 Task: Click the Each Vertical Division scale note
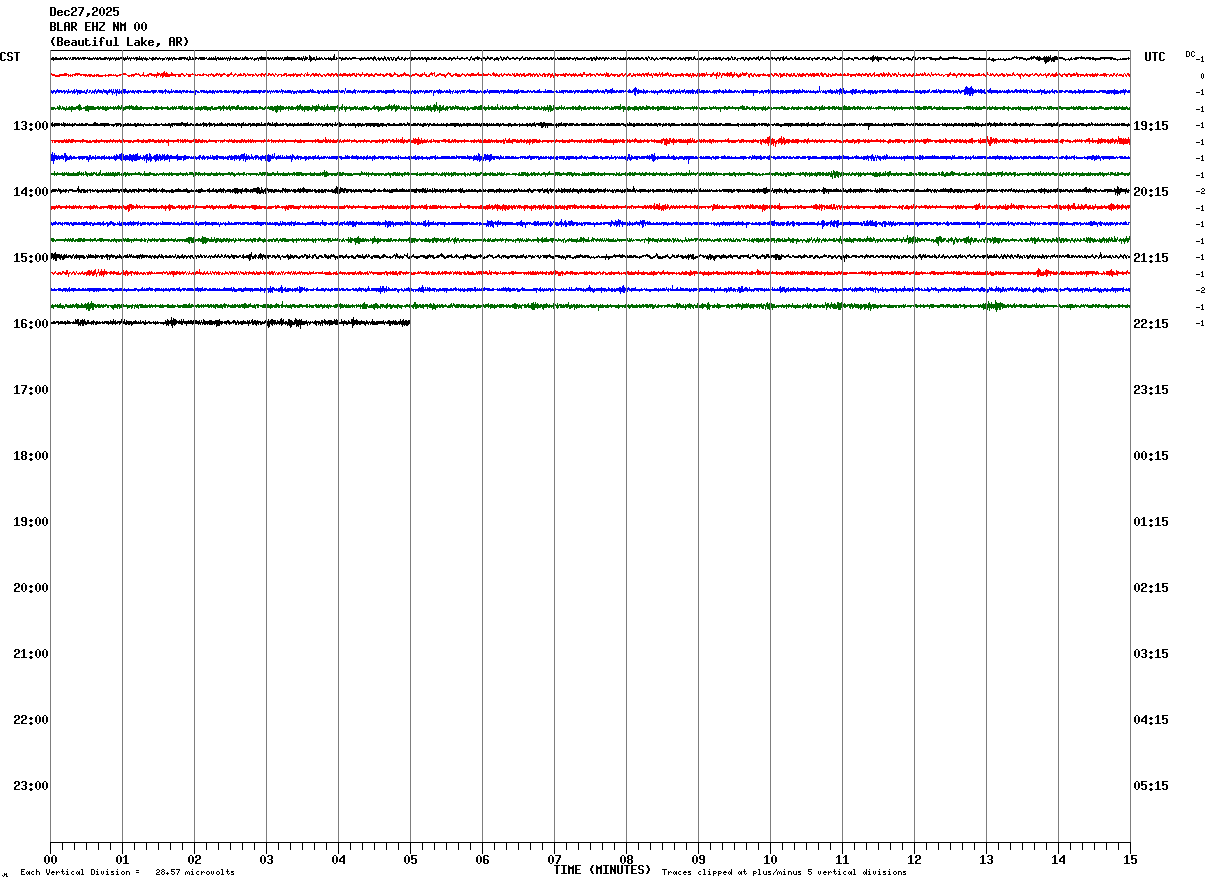[x=128, y=873]
